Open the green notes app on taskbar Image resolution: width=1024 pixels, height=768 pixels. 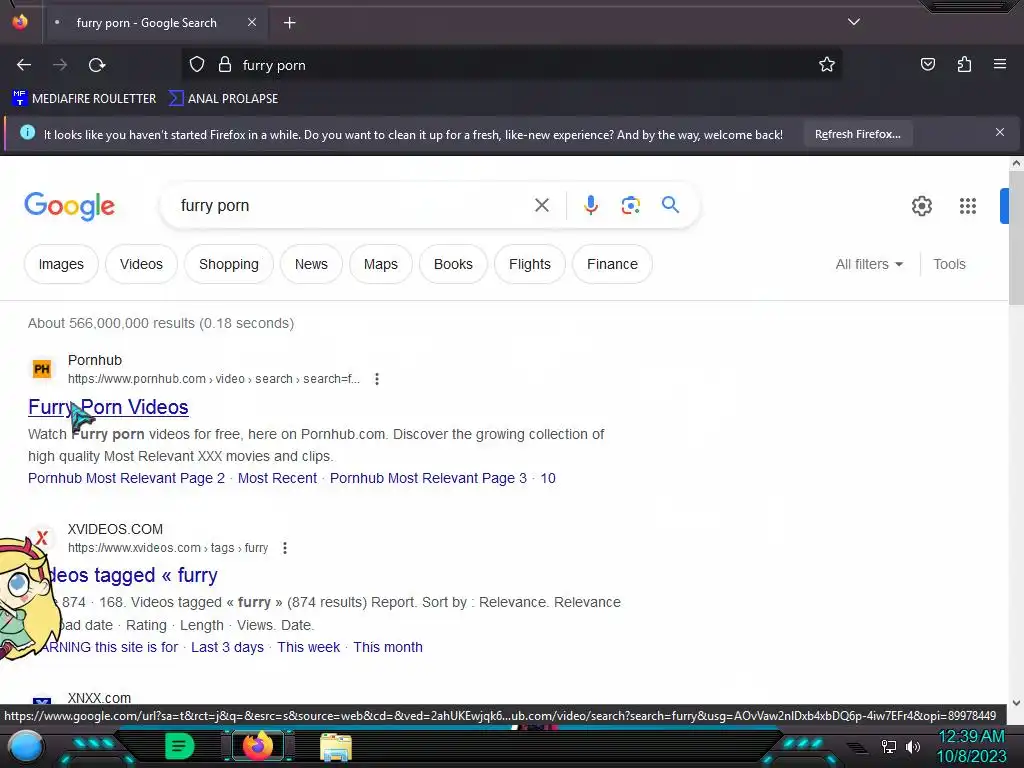click(x=179, y=746)
